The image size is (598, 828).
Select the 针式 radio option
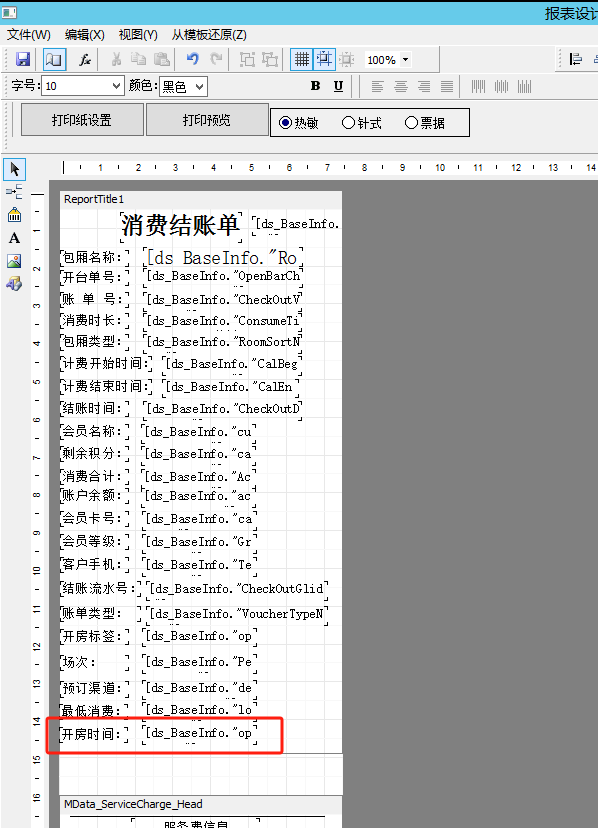click(x=361, y=123)
